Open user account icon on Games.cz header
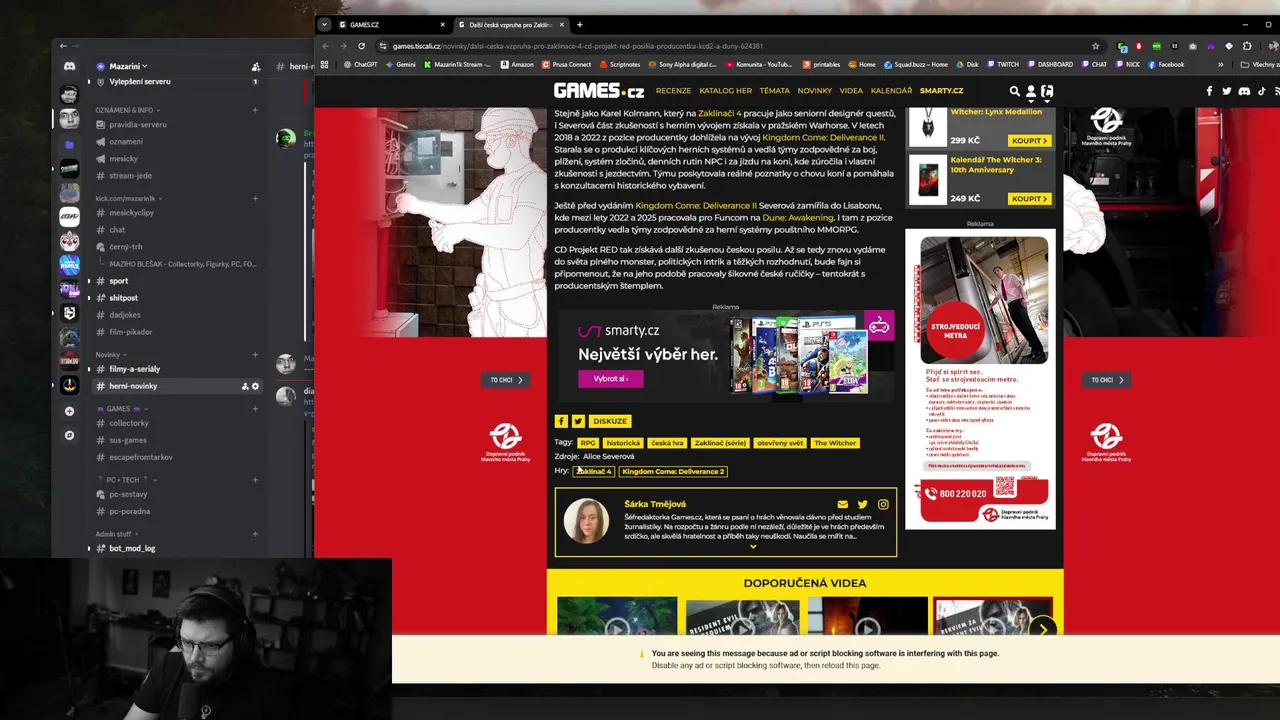 click(x=1031, y=91)
